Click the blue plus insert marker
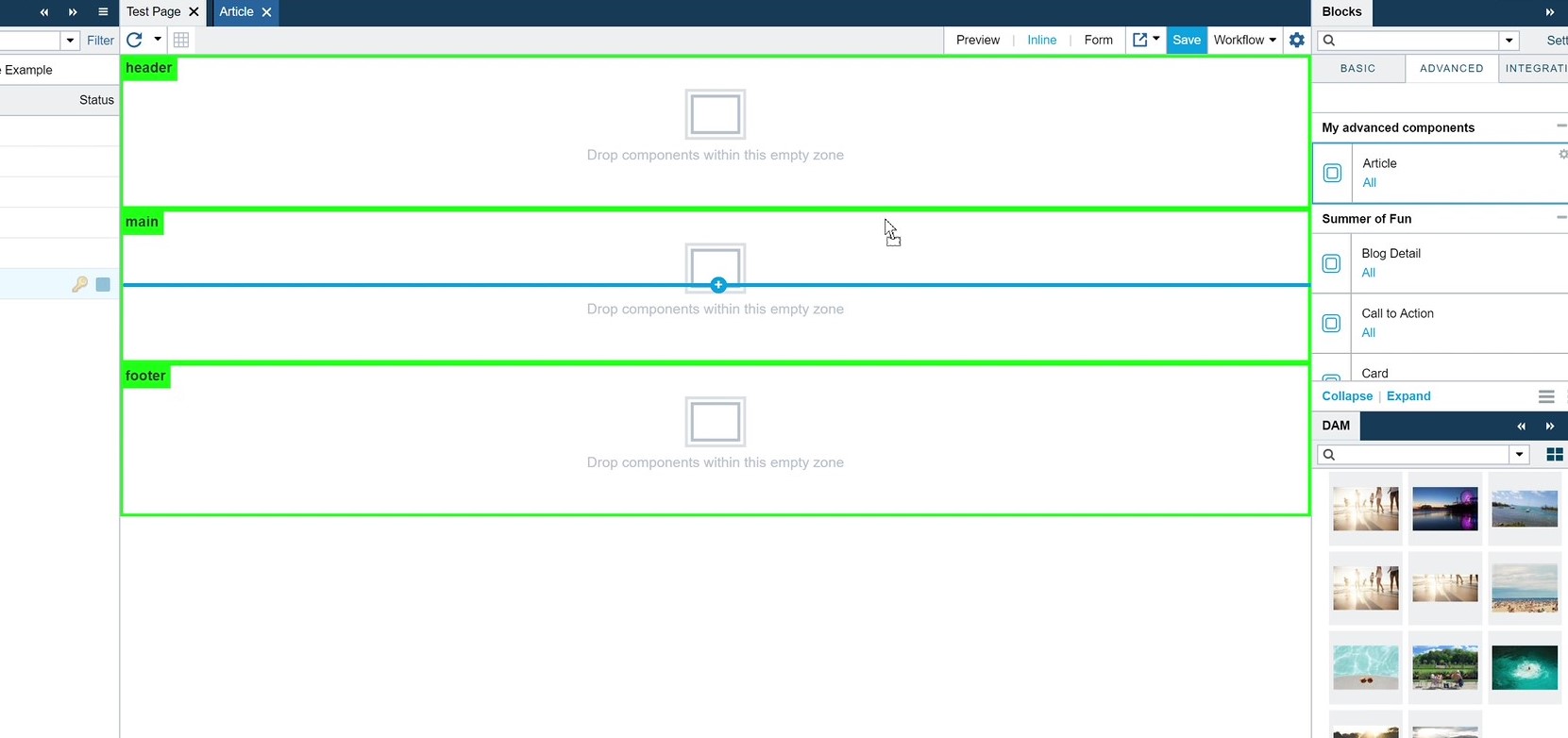The image size is (1568, 738). pos(718,285)
